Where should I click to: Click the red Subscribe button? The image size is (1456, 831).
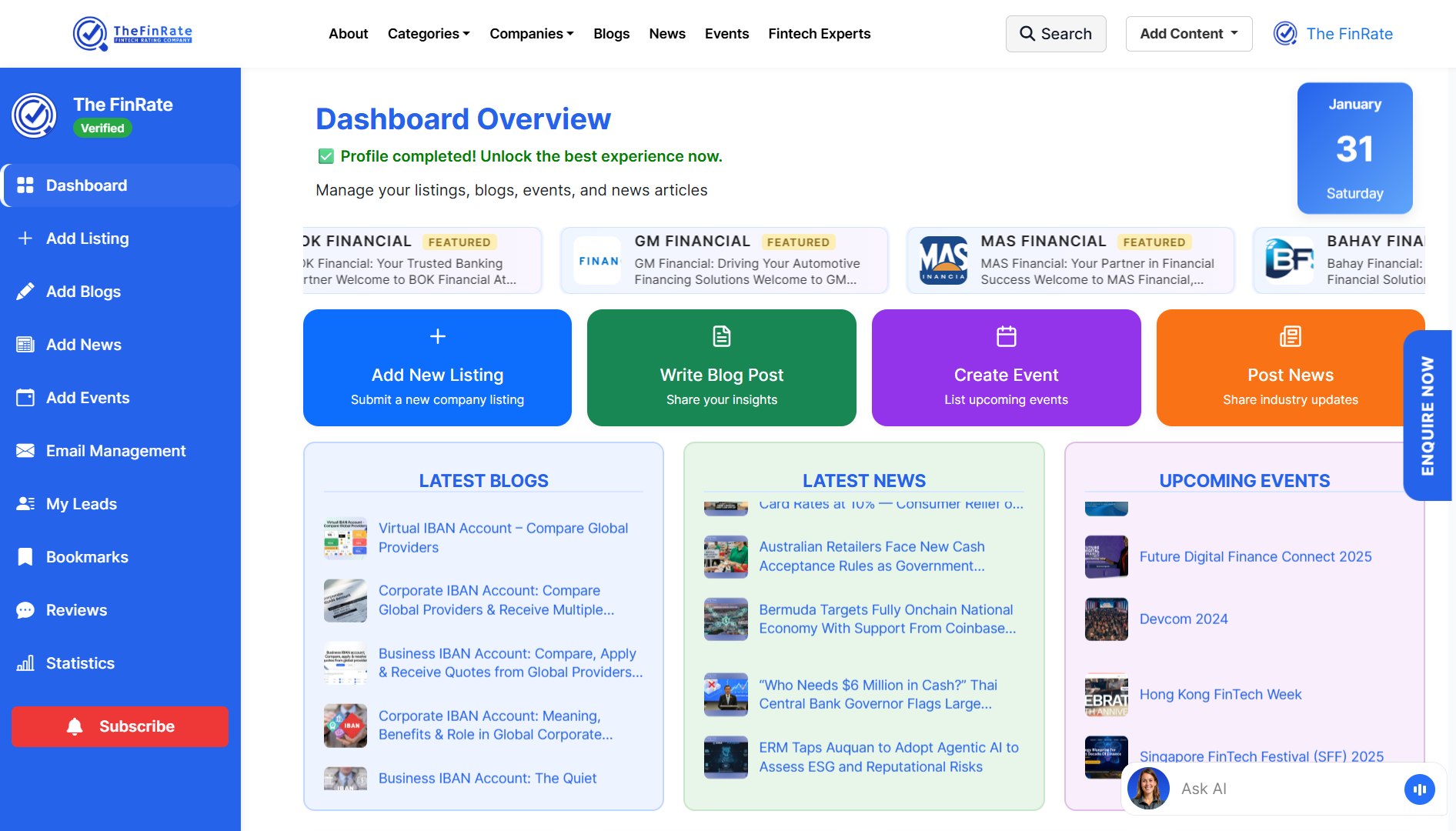[120, 726]
